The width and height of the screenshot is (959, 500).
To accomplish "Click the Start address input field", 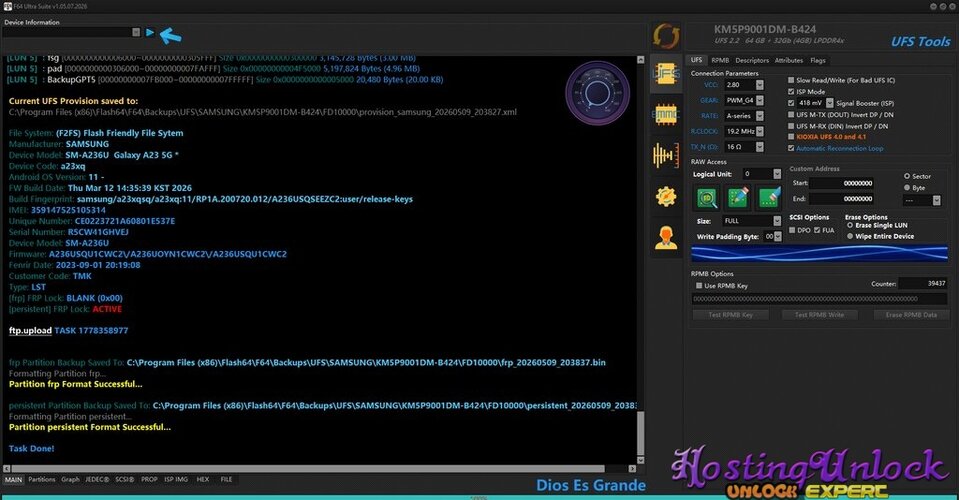I will 843,183.
